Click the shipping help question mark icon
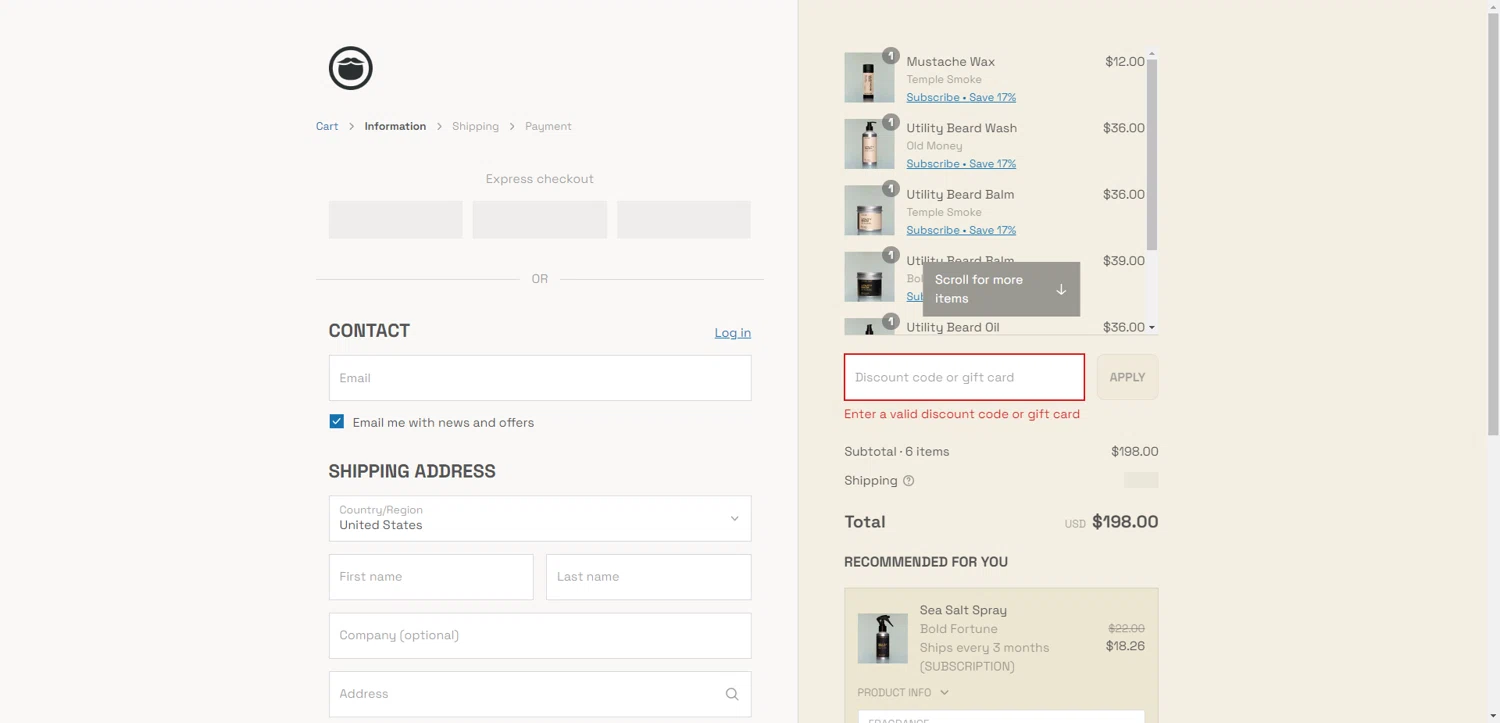Screen dimensions: 1500x723 (909, 481)
